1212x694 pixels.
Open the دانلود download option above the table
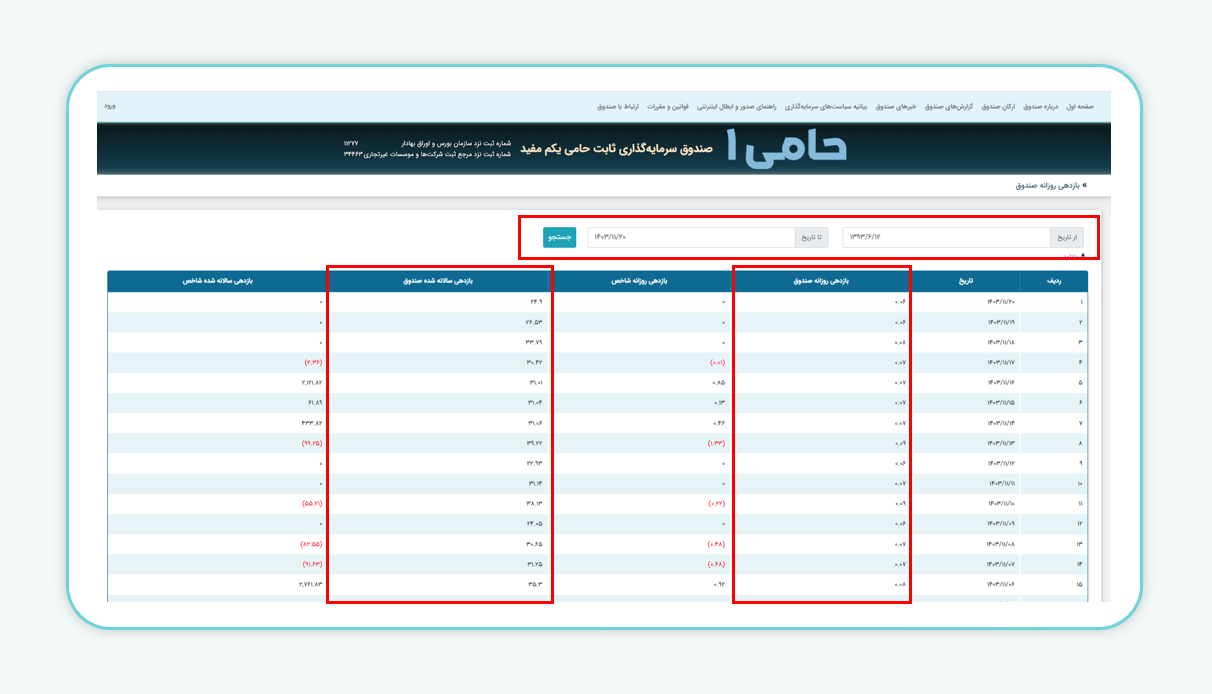[x=1075, y=256]
